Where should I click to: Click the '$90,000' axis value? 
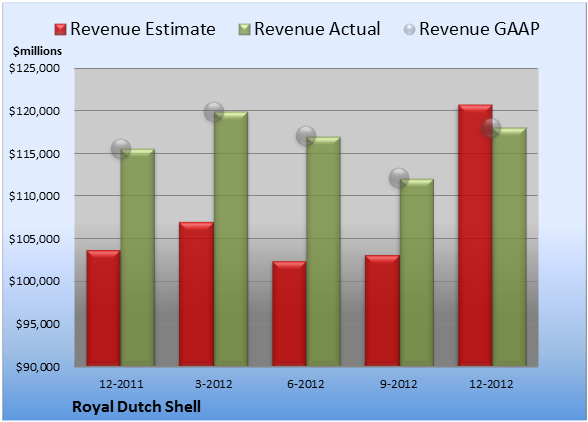pos(38,366)
